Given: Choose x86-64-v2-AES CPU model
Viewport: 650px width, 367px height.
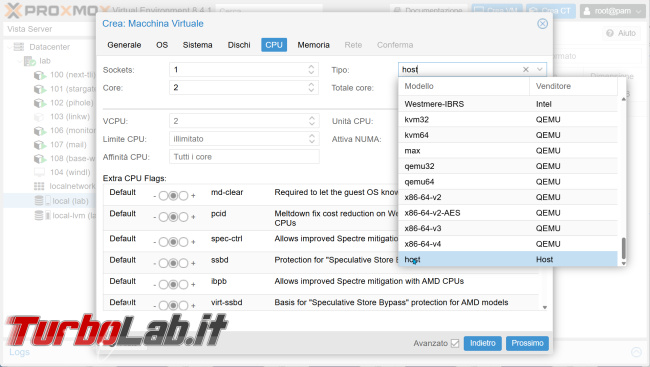Looking at the screenshot, I should 508,213.
